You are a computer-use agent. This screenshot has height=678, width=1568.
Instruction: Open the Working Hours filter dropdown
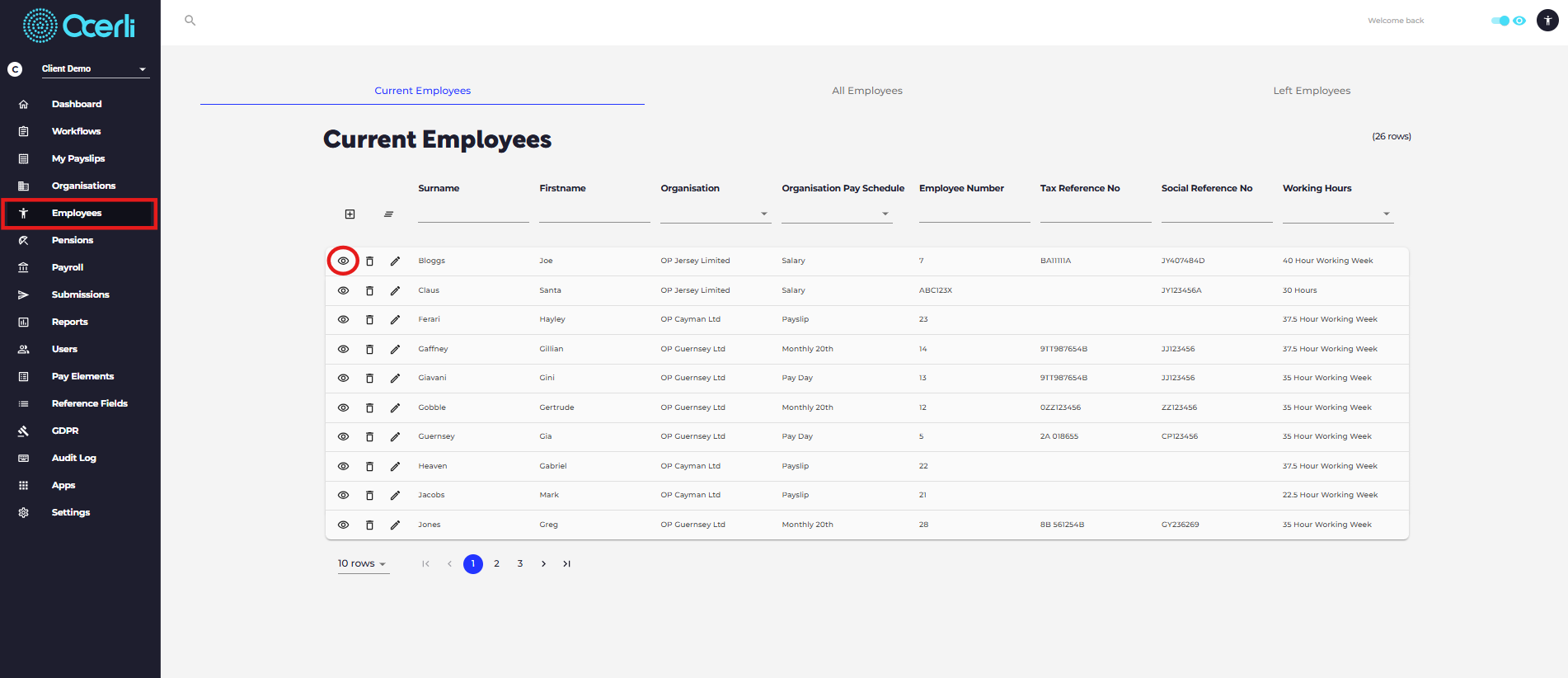(1338, 214)
